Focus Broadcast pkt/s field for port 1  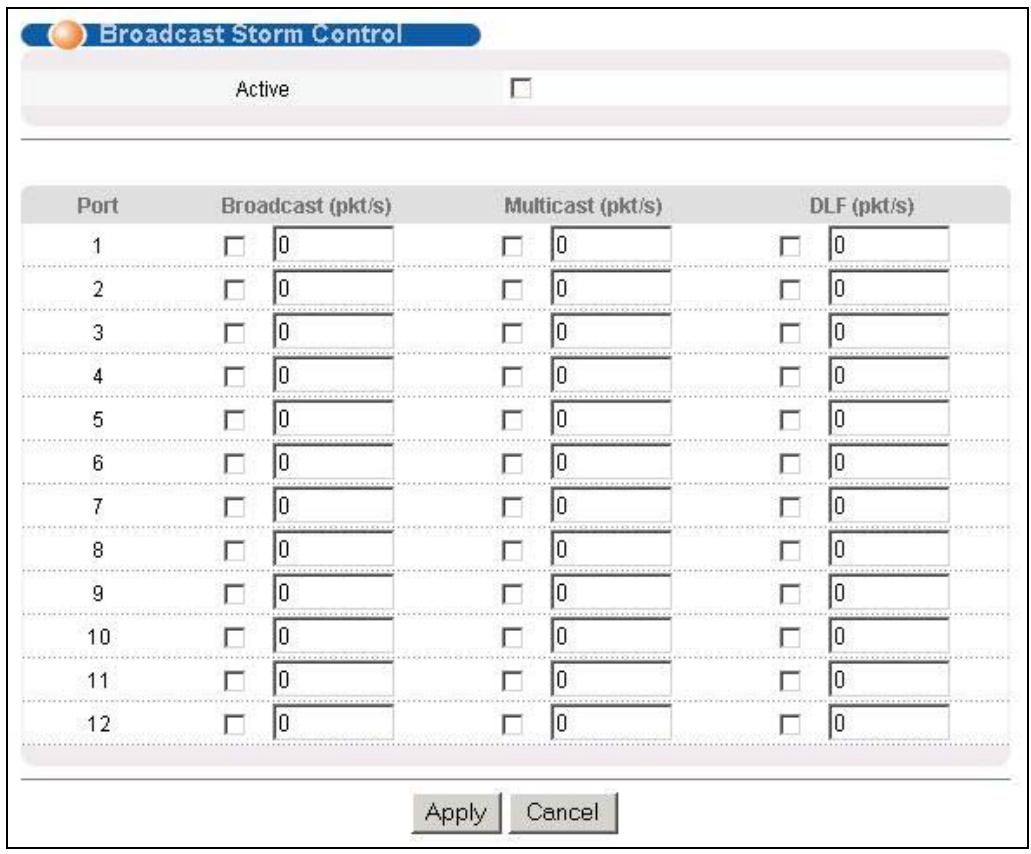click(x=333, y=245)
